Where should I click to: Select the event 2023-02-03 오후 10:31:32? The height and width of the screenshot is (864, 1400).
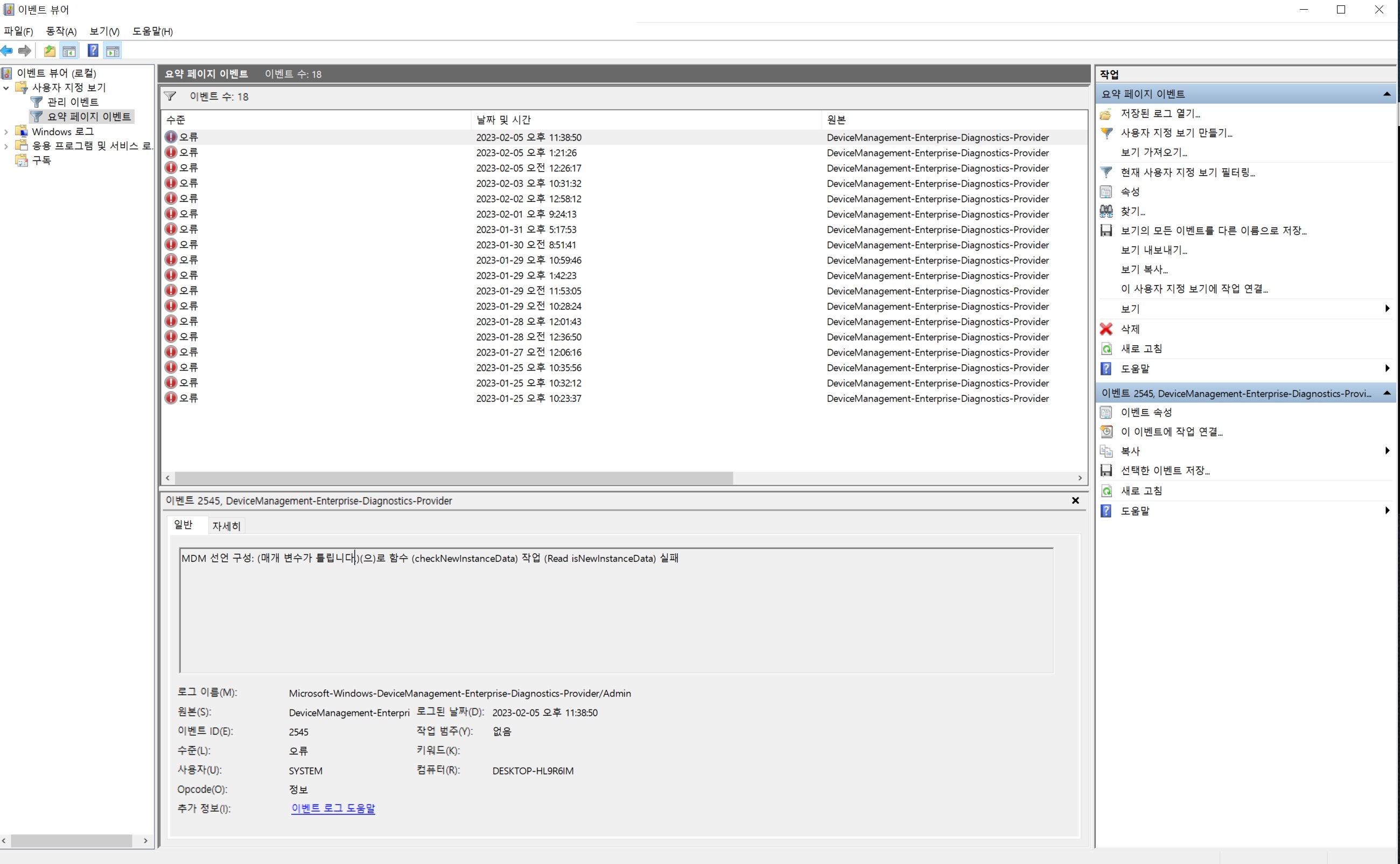coord(624,184)
